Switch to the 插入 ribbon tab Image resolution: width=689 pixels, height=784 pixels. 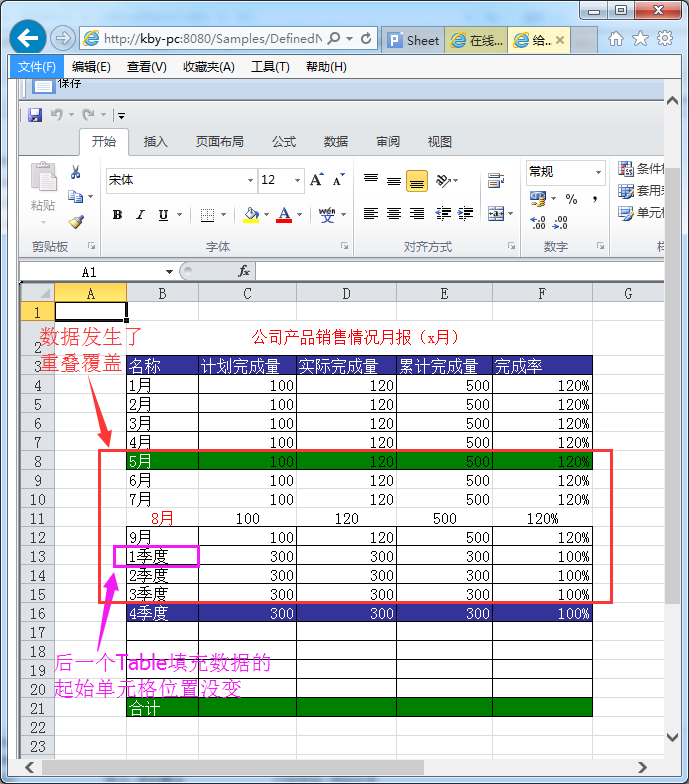tap(156, 141)
